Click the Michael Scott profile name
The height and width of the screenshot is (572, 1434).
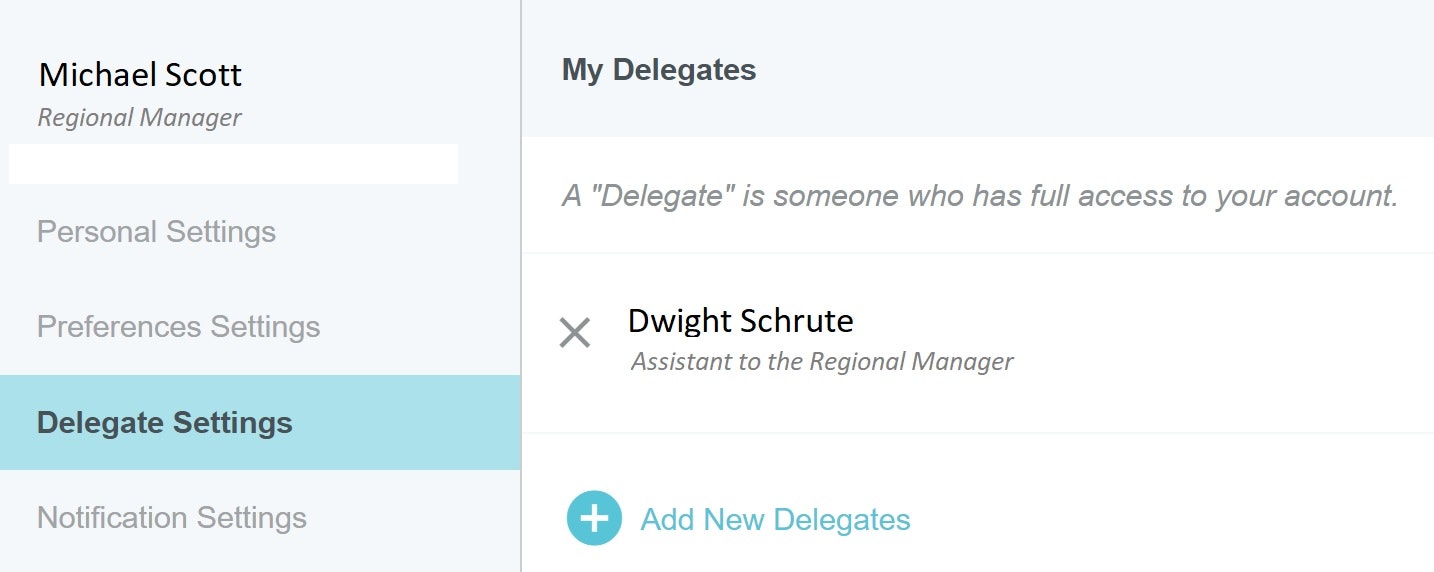coord(140,75)
